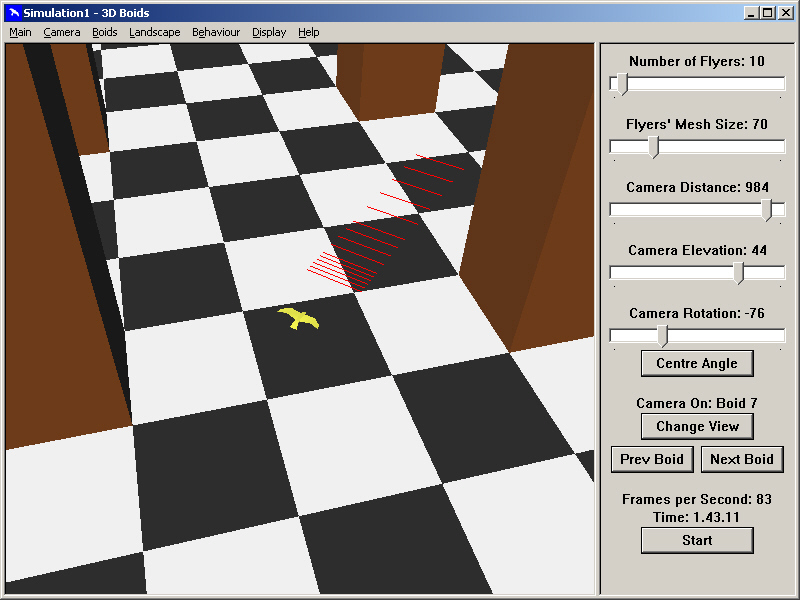Click the Number of Flyers slider thumb
The height and width of the screenshot is (600, 800).
[x=622, y=85]
